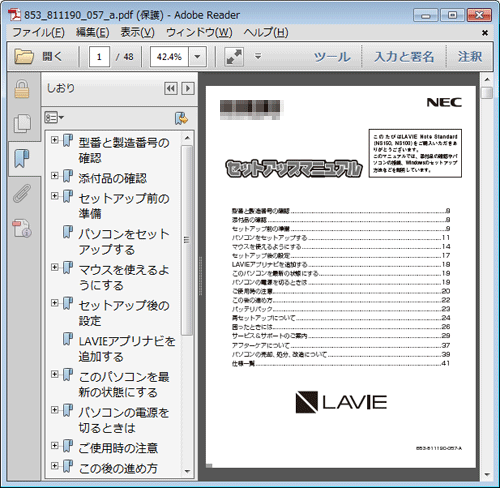The height and width of the screenshot is (488, 500).
Task: Go to 型番と製造番号の確認 bookmark
Action: coord(124,150)
